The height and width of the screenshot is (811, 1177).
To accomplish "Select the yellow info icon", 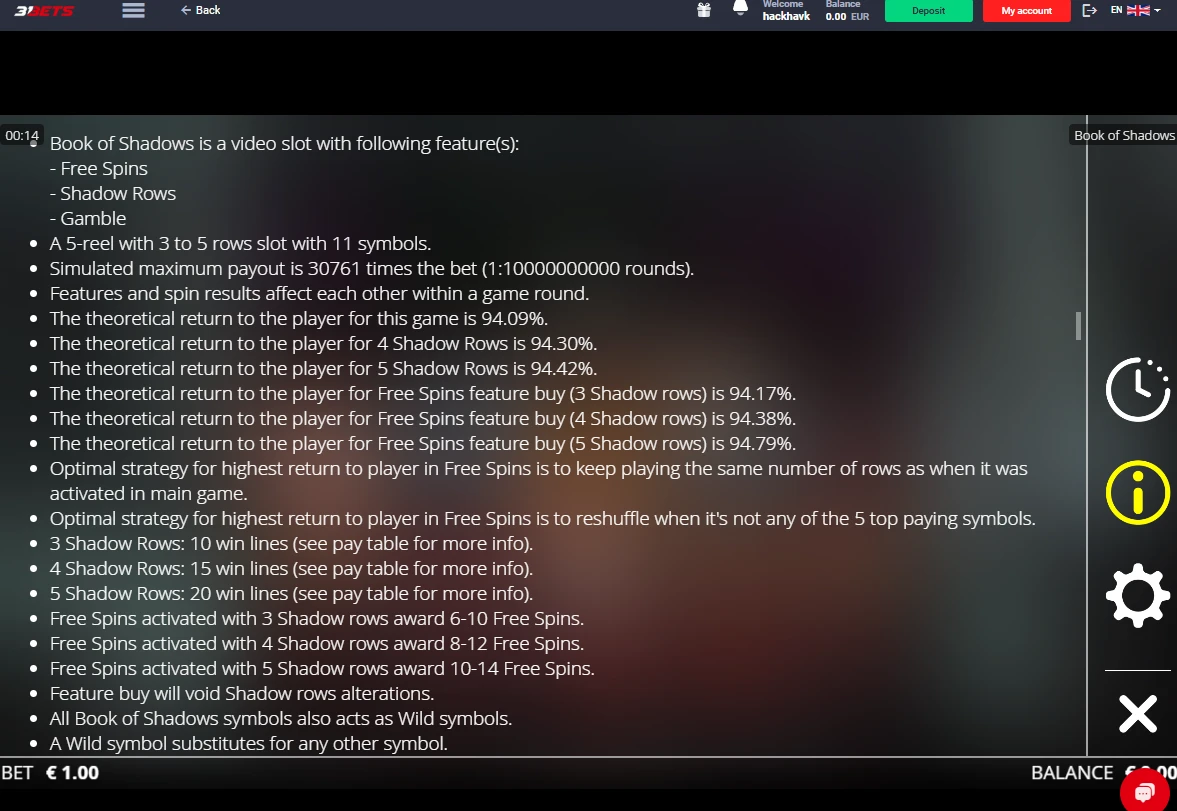I will click(1137, 493).
